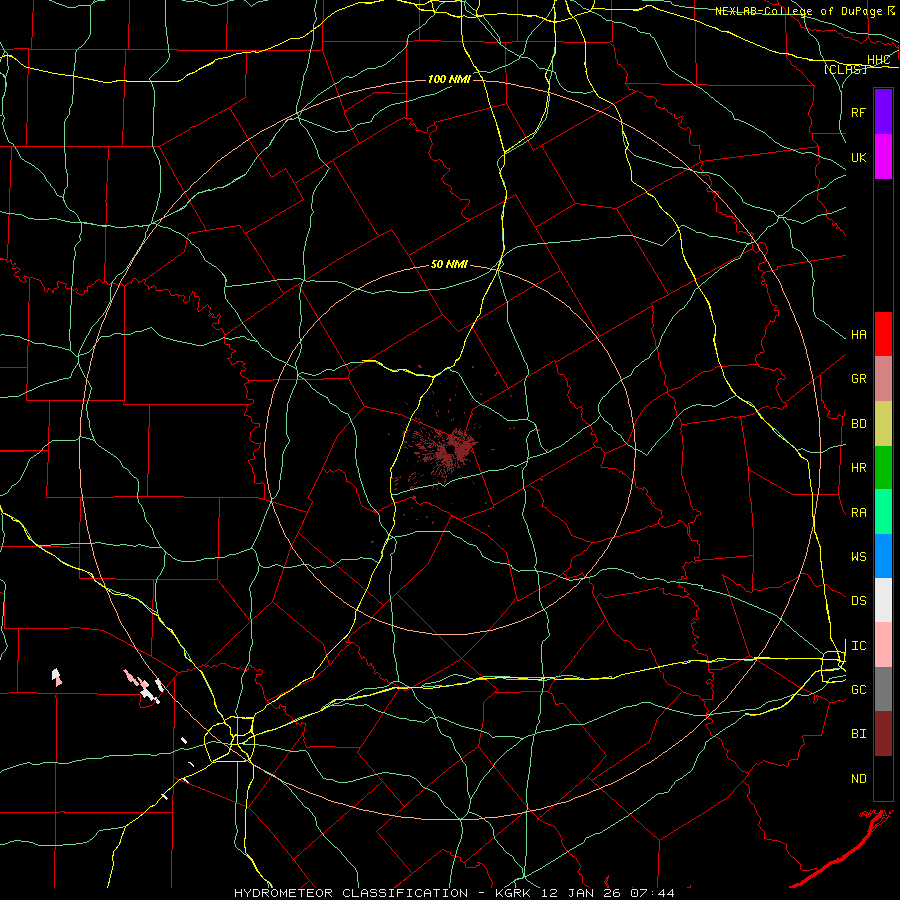Click the GR legend label
900x900 pixels.
[858, 379]
